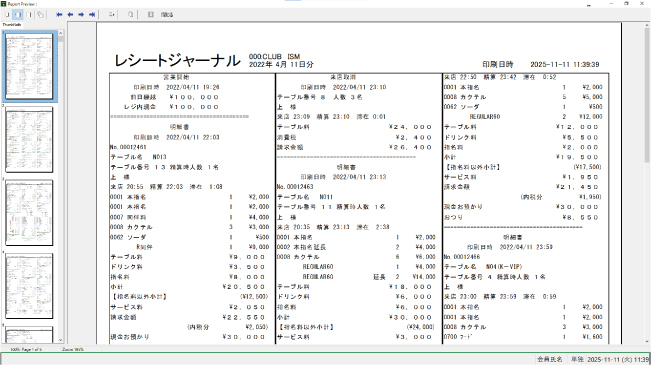
Task: Click the 印刷日時 label in the report header
Action: coord(497,65)
